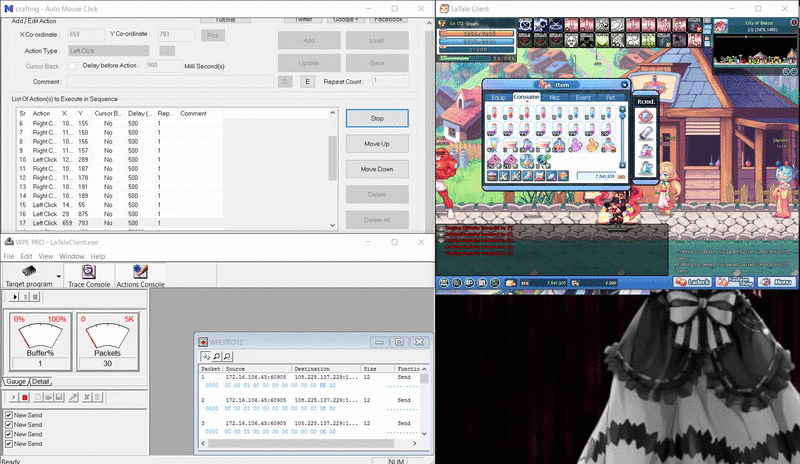Image resolution: width=800 pixels, height=464 pixels.
Task: Click the play icon in filter toolbar
Action: coord(14,397)
